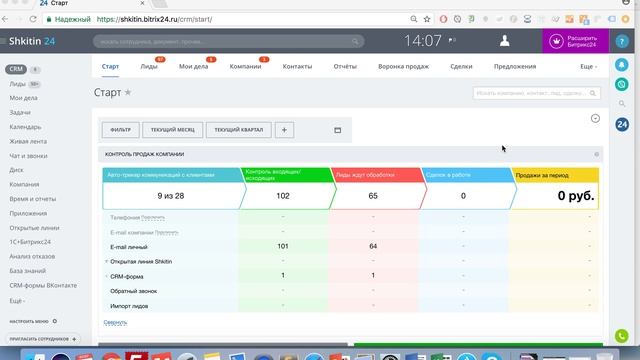The height and width of the screenshot is (360, 640).
Task: Expand the CRM-форма row
Action: (107, 276)
